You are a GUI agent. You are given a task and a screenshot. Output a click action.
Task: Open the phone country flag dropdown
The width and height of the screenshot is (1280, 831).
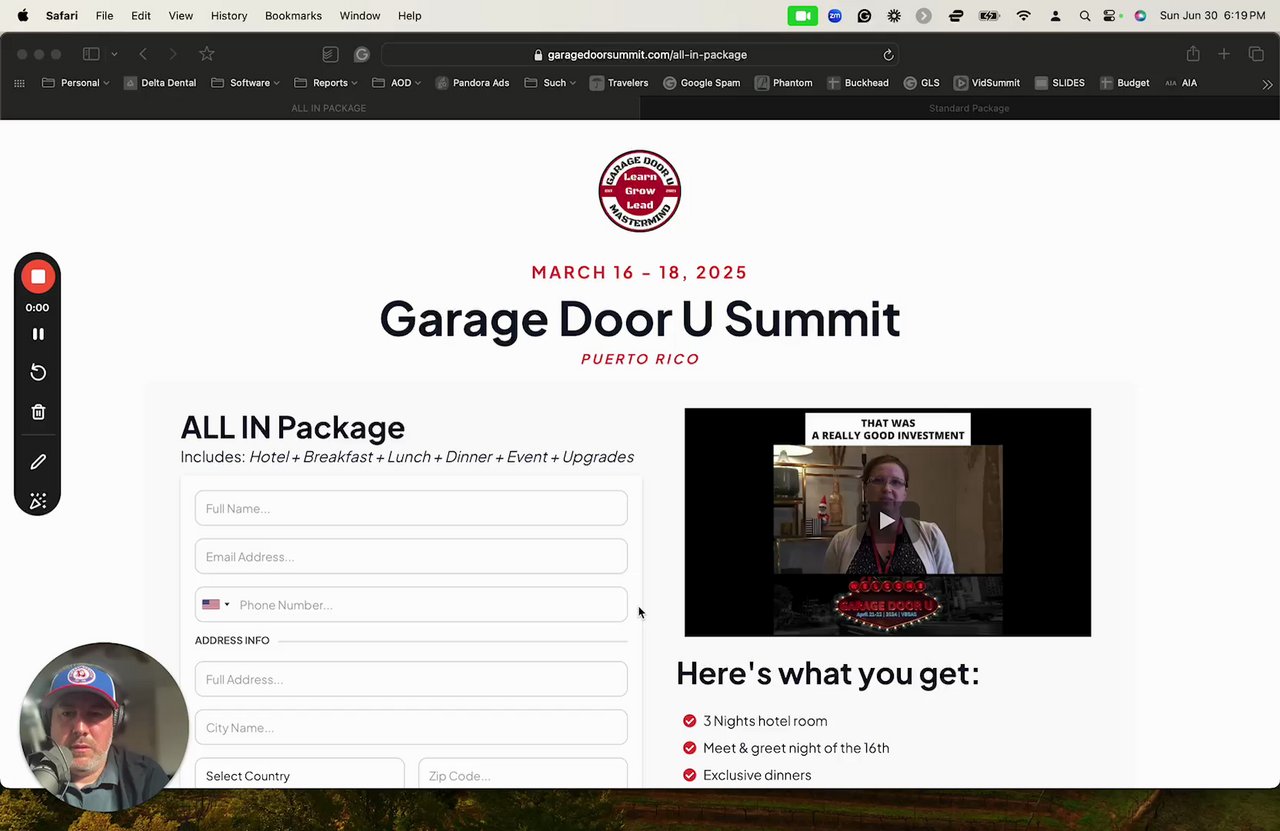[x=215, y=605]
